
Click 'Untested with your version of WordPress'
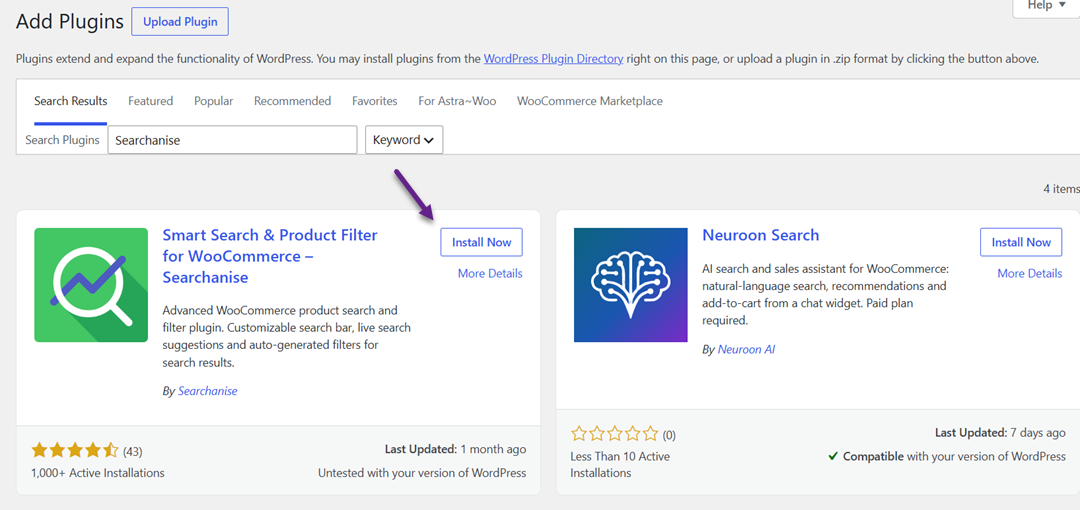coord(422,473)
